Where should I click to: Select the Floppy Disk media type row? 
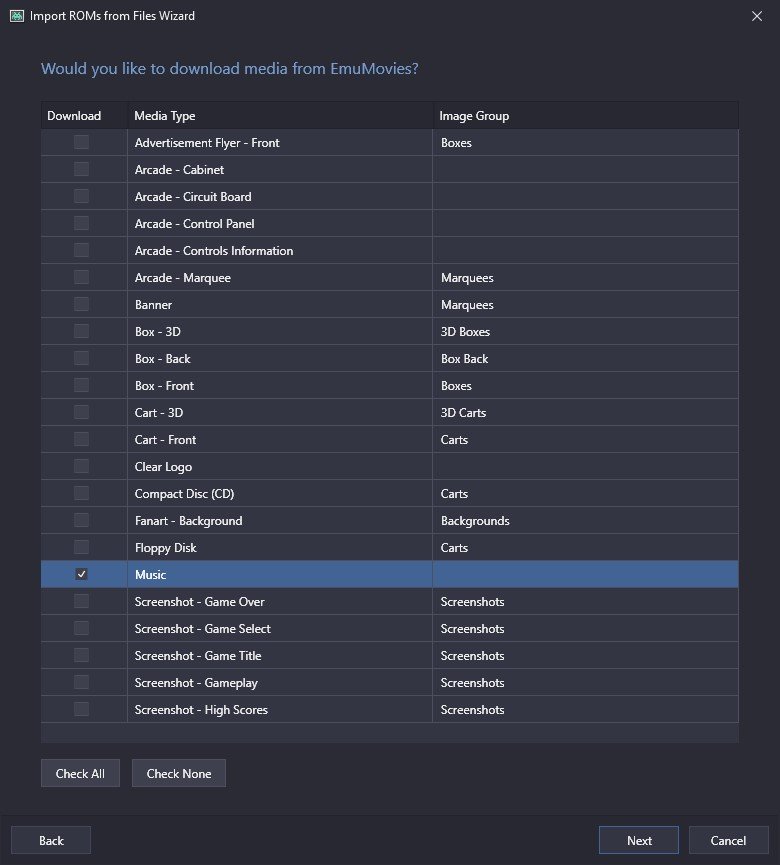point(389,547)
